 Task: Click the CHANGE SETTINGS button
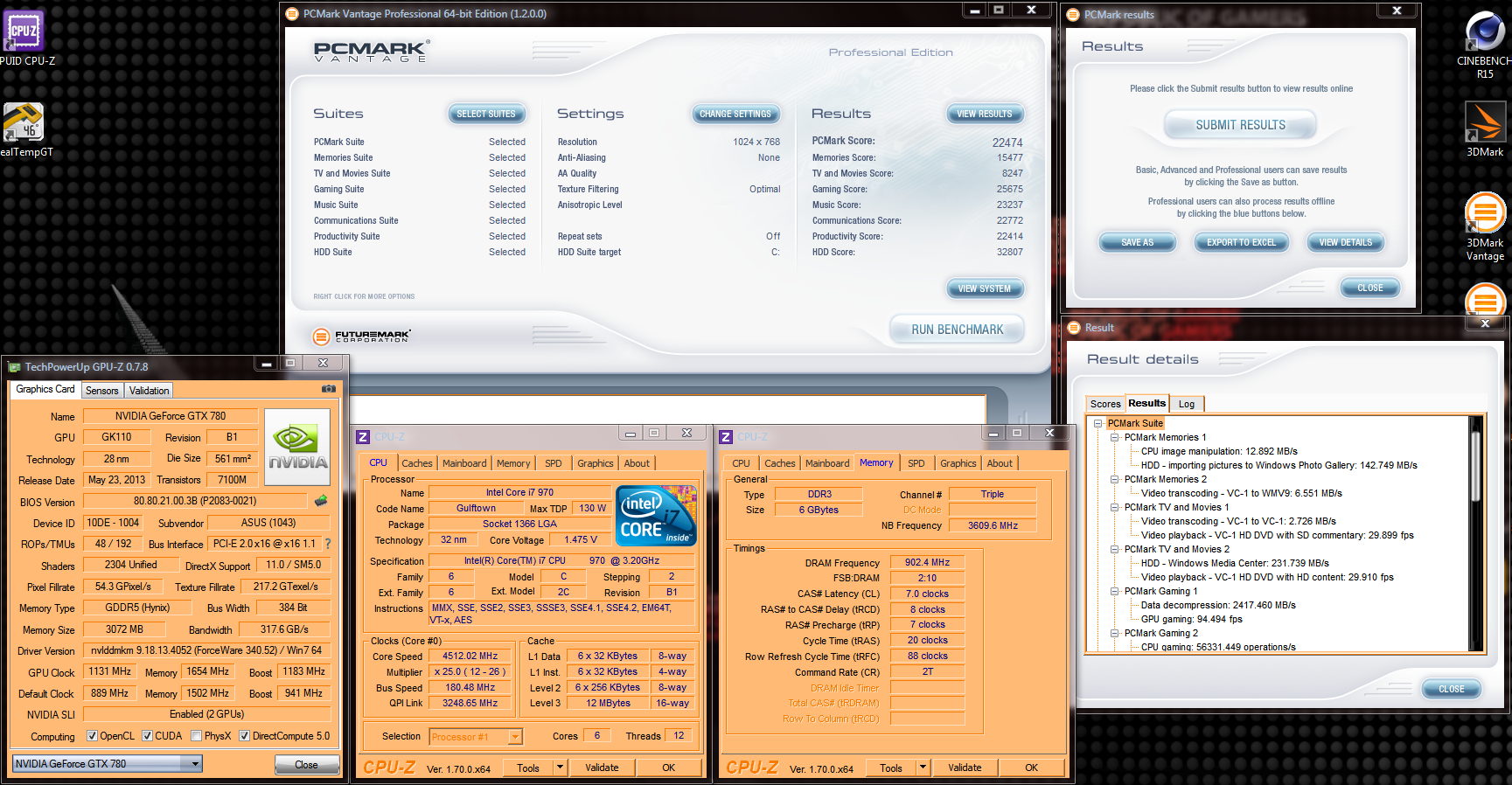(735, 114)
